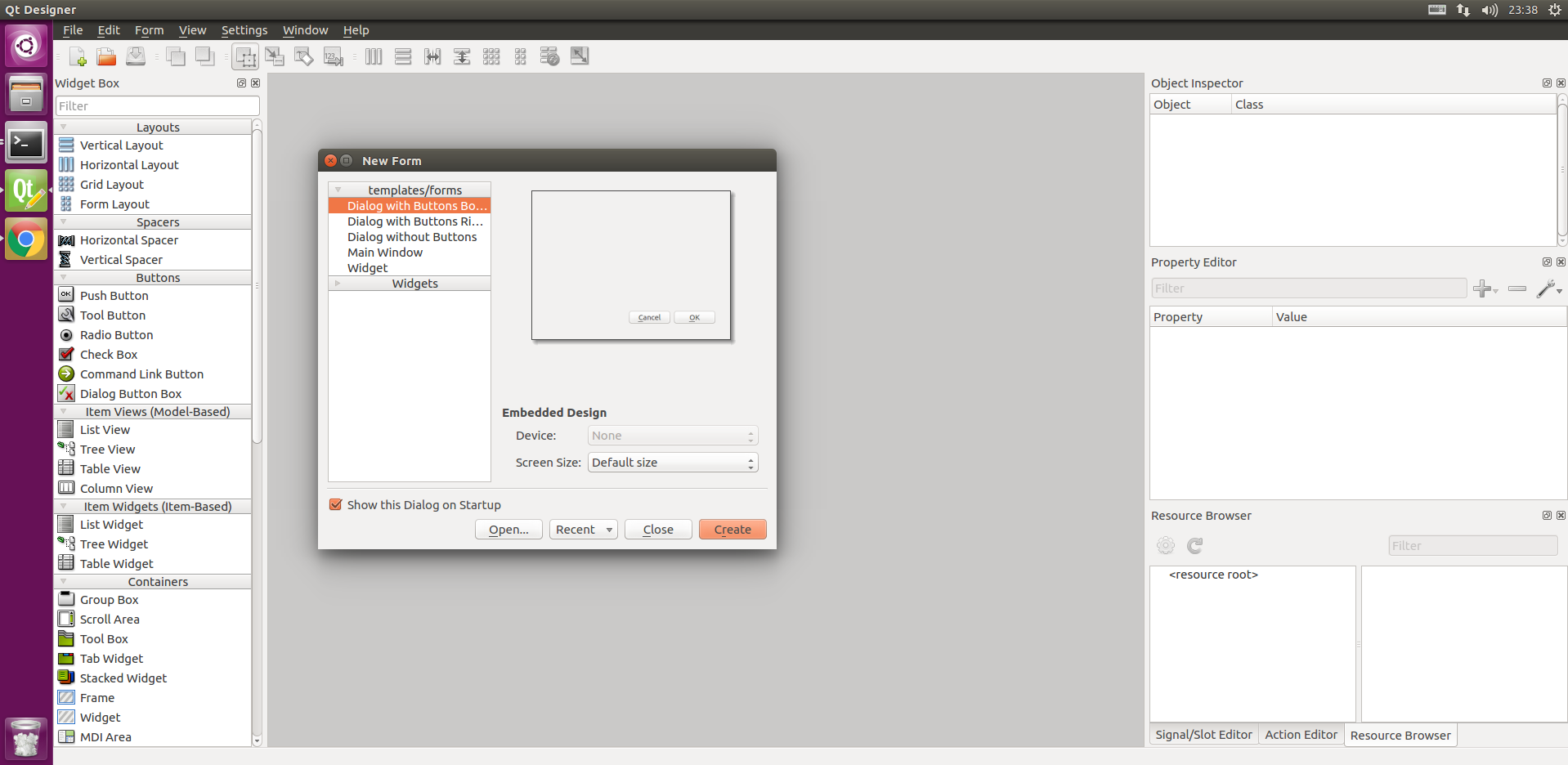The image size is (1568, 765).
Task: Lay out widgets in a Grid
Action: (x=491, y=56)
